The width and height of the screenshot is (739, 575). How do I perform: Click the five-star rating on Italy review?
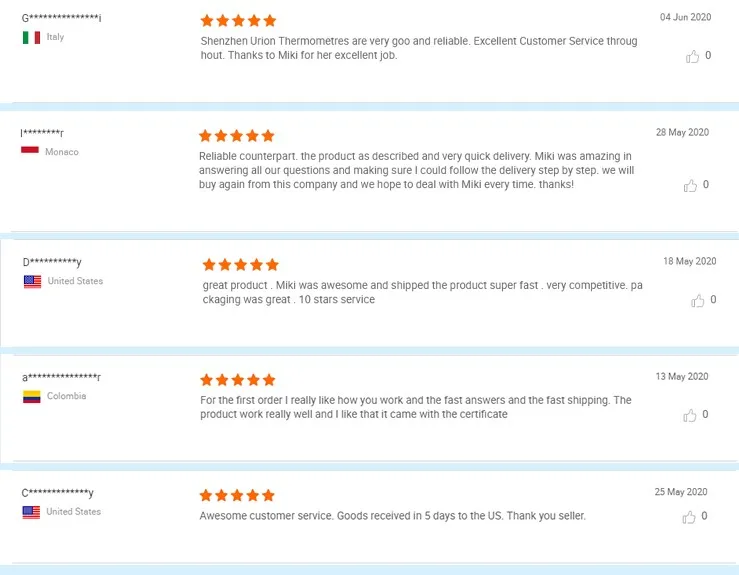pos(238,20)
